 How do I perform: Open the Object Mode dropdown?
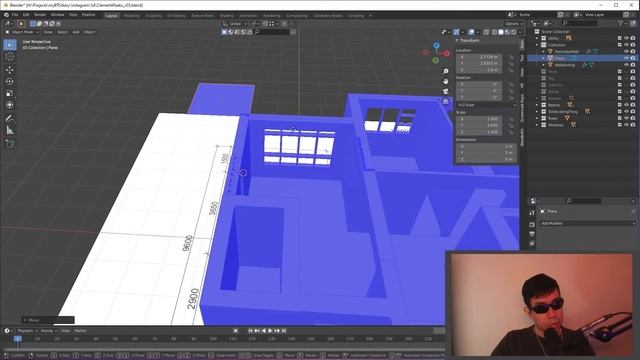(22, 32)
